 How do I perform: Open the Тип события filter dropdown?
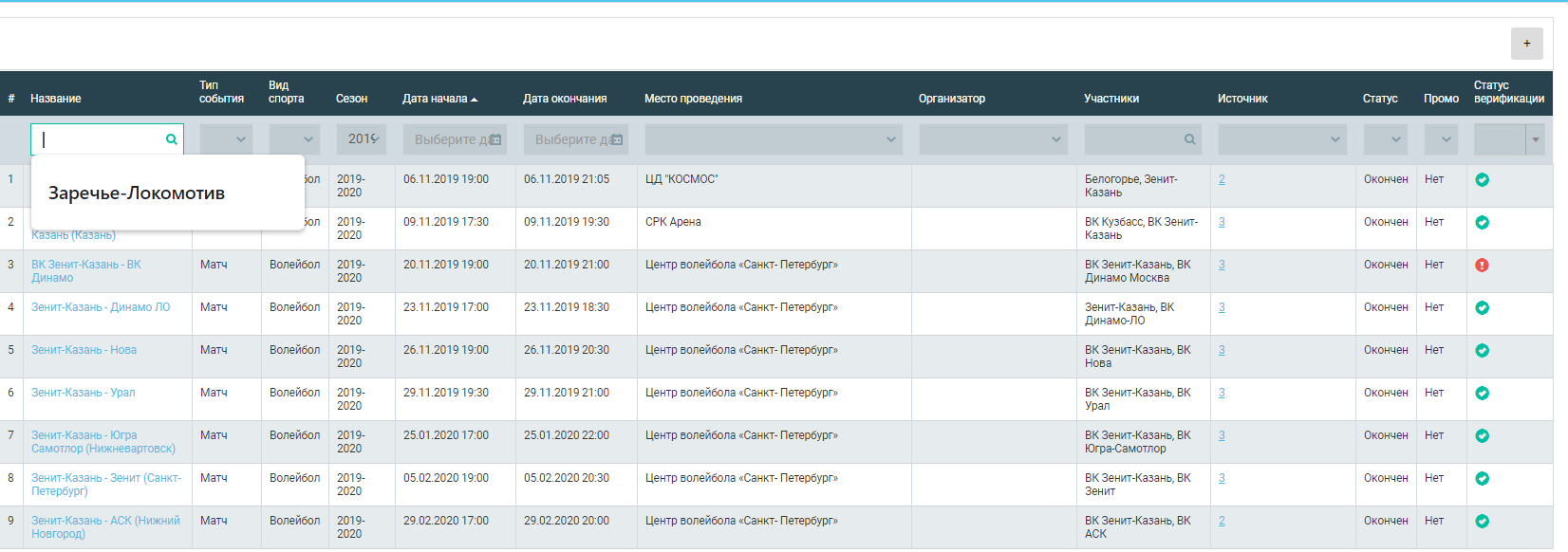(x=226, y=139)
